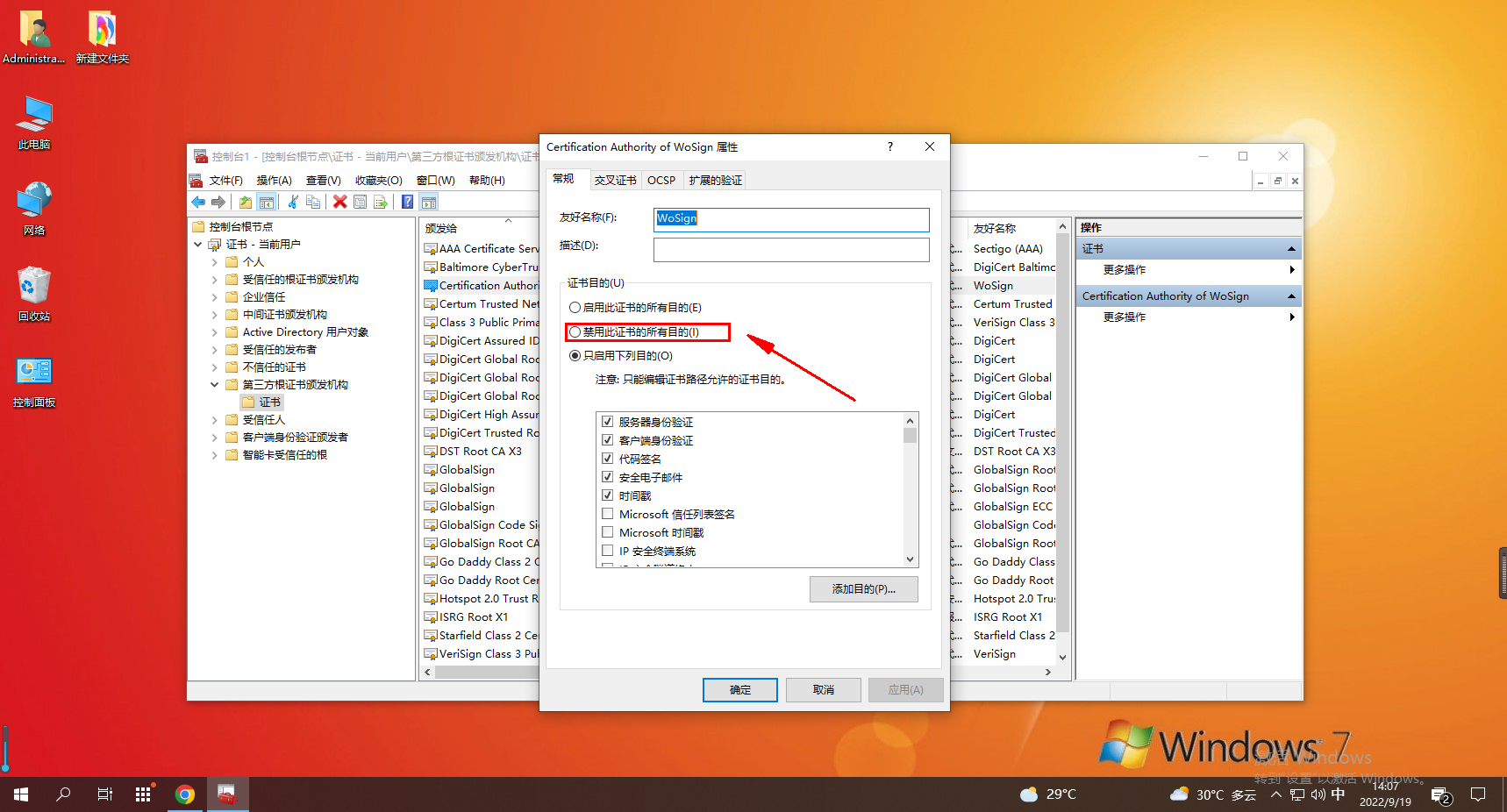This screenshot has height=812, width=1507.
Task: Switch to the OCSP tab
Action: (x=661, y=181)
